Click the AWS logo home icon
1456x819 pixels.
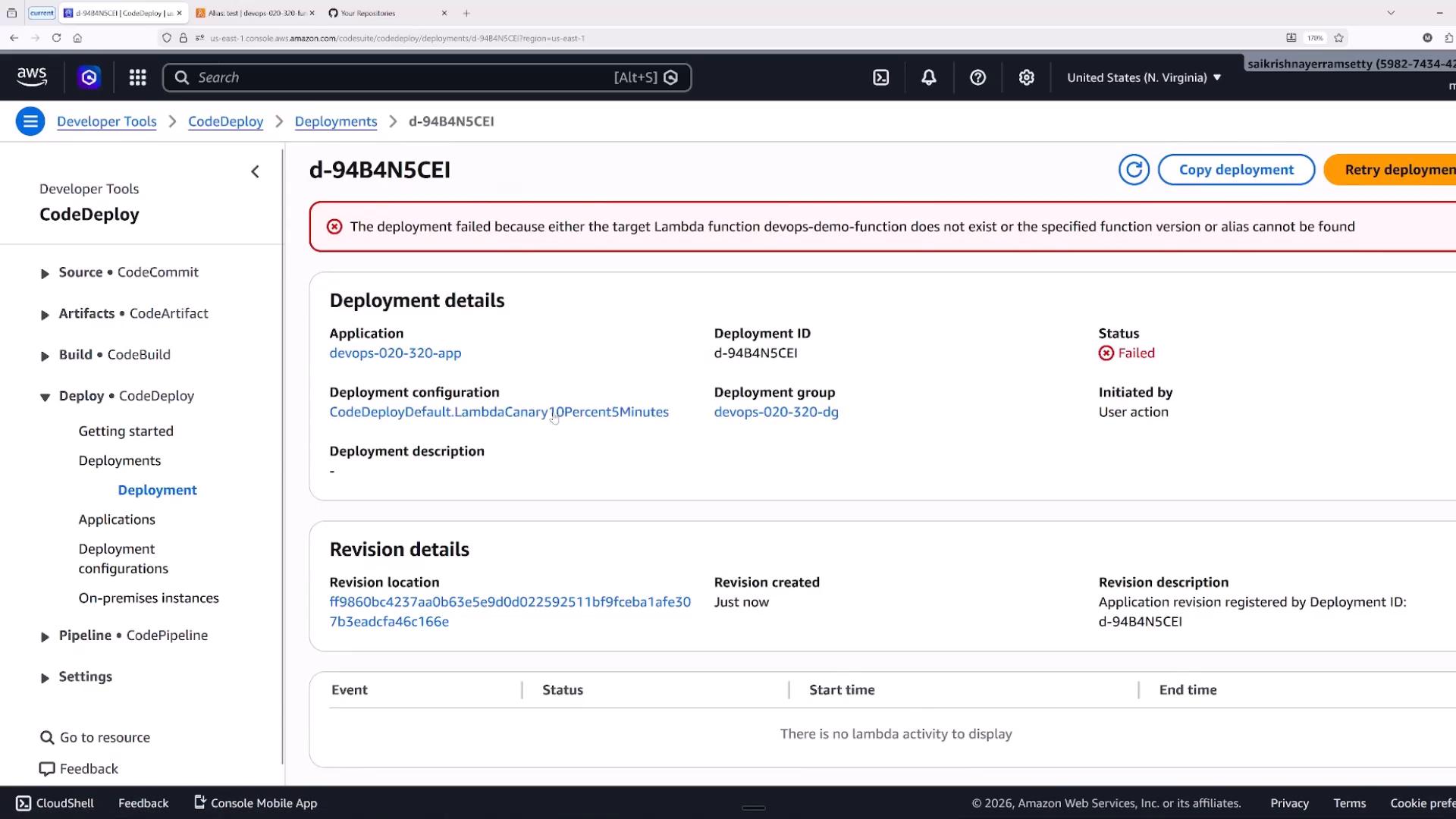click(32, 77)
